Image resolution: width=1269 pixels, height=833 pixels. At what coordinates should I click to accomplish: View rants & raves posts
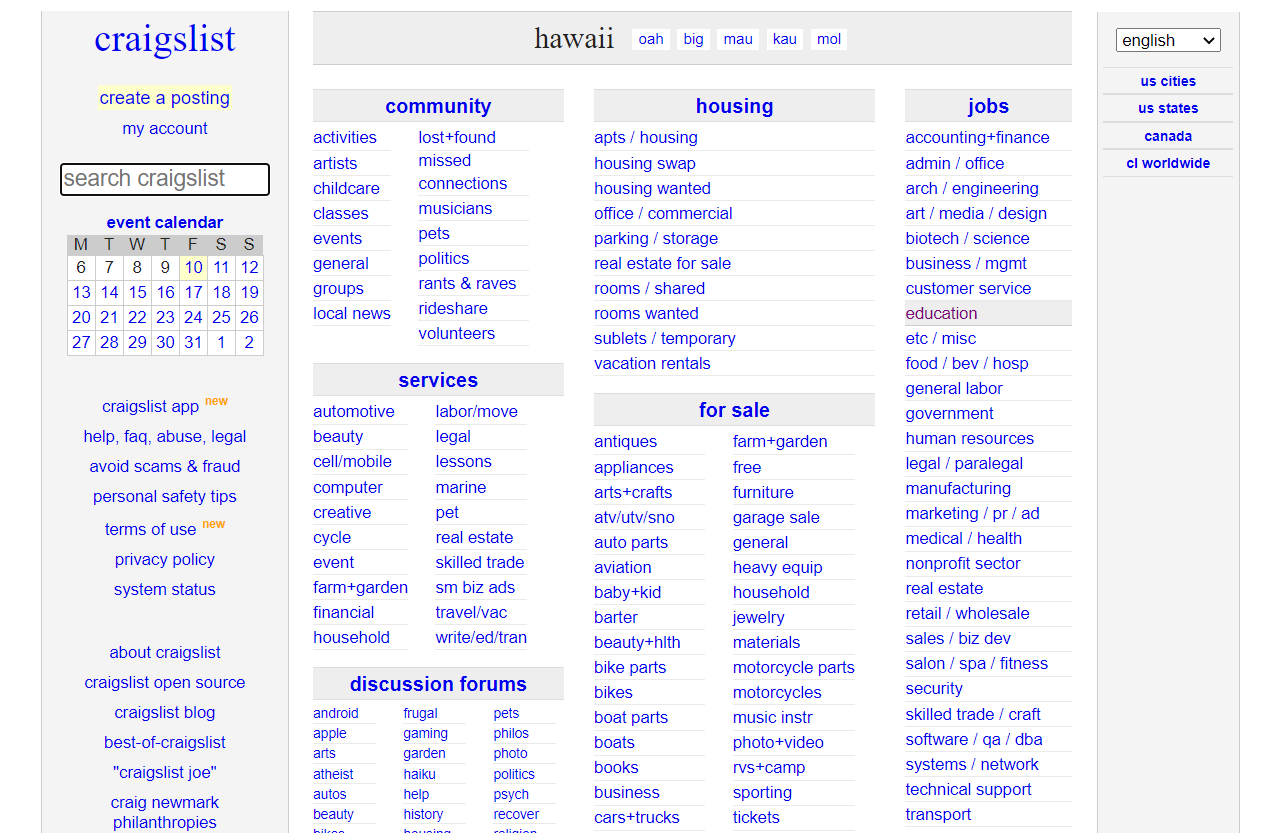click(467, 283)
